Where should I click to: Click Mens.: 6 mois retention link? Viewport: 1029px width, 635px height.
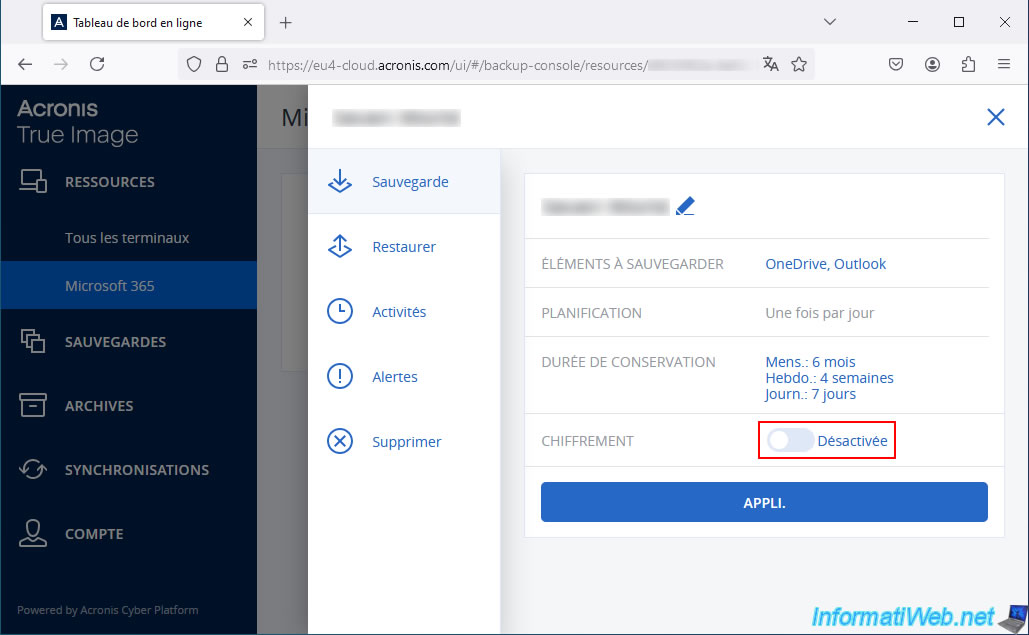click(810, 362)
